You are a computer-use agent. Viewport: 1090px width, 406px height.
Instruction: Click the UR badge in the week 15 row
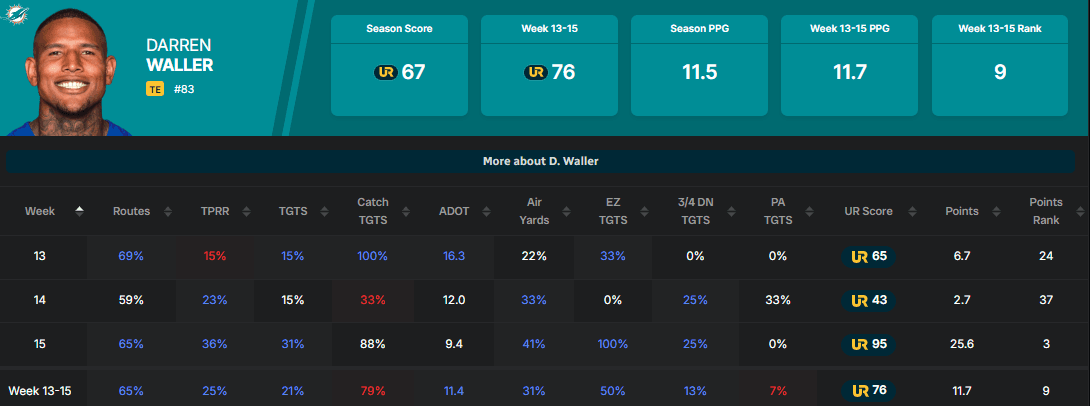(x=858, y=343)
